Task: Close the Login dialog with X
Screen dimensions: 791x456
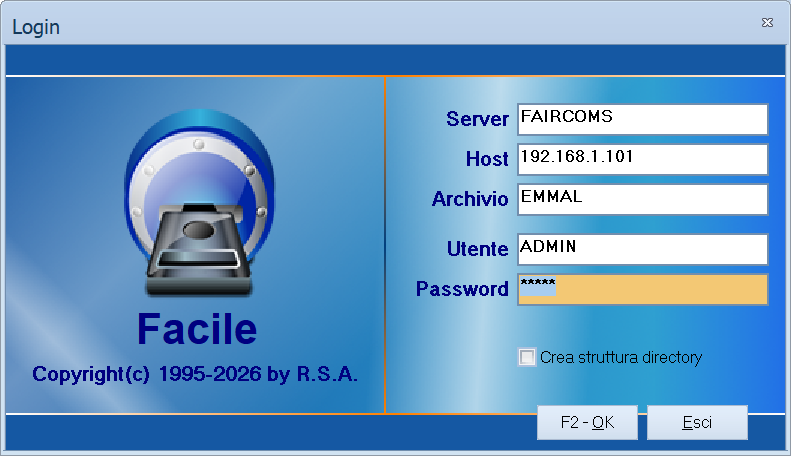Action: tap(767, 23)
